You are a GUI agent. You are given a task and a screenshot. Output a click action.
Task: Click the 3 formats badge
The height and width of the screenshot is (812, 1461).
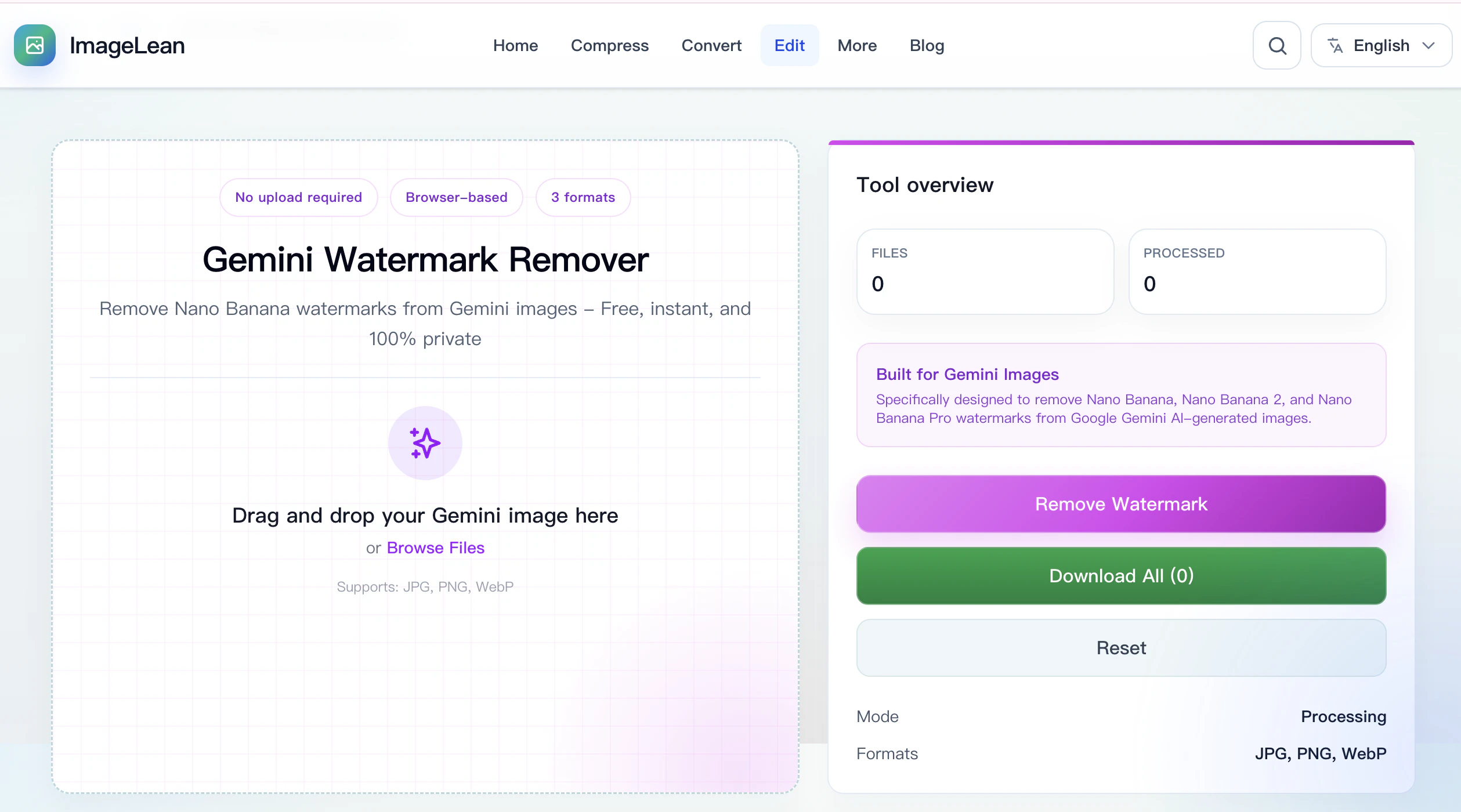click(583, 197)
